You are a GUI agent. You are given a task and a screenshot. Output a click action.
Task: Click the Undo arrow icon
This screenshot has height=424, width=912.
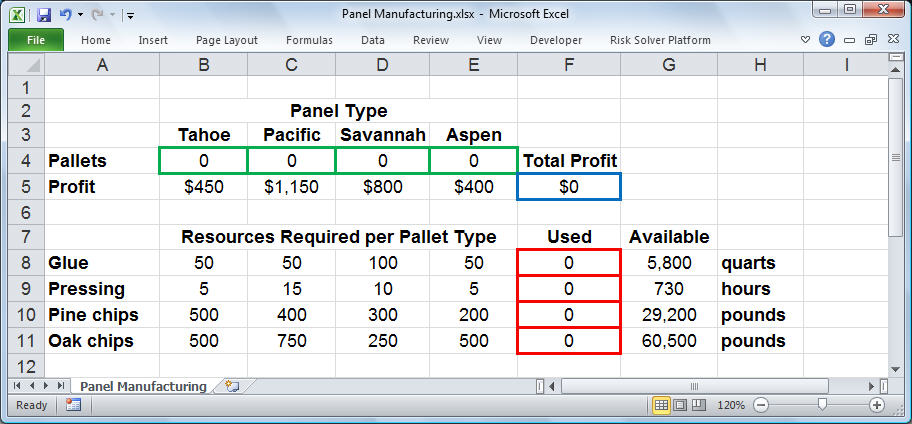[x=65, y=15]
